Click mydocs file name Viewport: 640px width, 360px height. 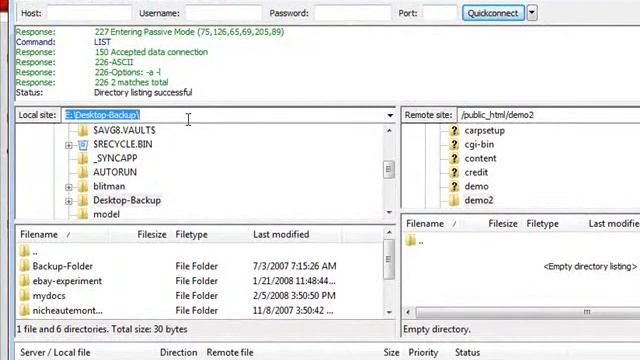[x=49, y=296]
